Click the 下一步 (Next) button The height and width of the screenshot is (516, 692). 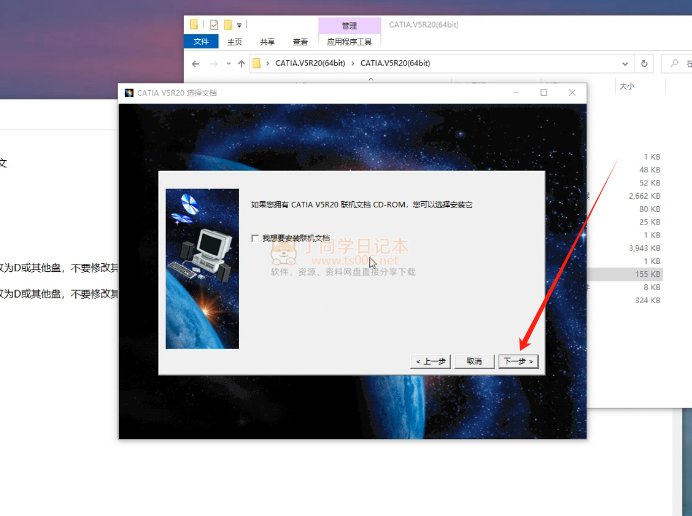pos(518,361)
